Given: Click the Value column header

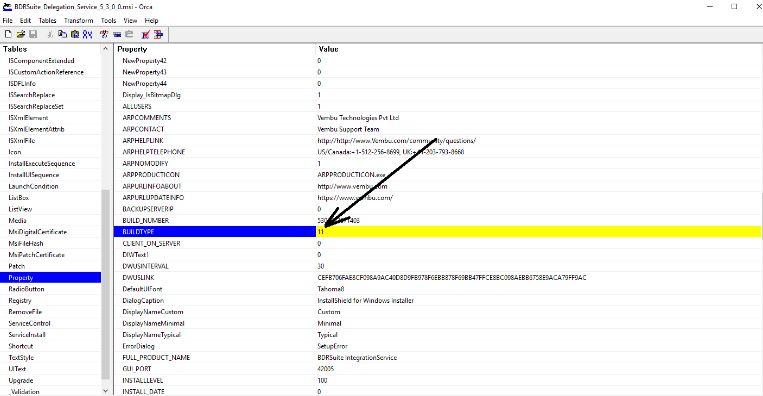Looking at the screenshot, I should coord(539,49).
